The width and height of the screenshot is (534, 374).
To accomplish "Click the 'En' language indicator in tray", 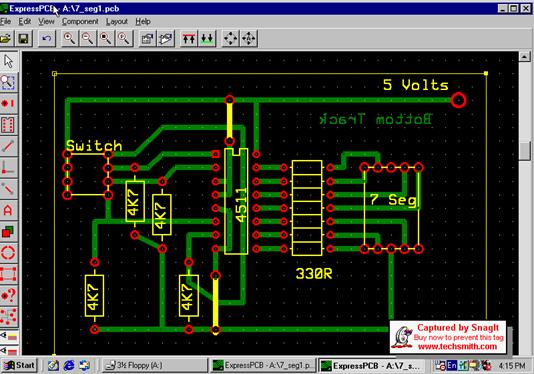I will [x=452, y=365].
